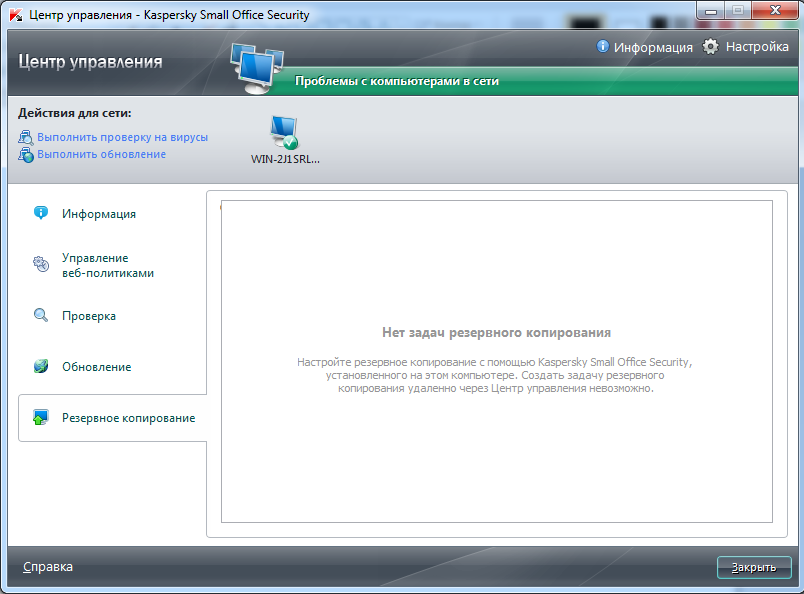Viewport: 804px width, 594px height.
Task: Click the Обновление globe icon
Action: [41, 366]
